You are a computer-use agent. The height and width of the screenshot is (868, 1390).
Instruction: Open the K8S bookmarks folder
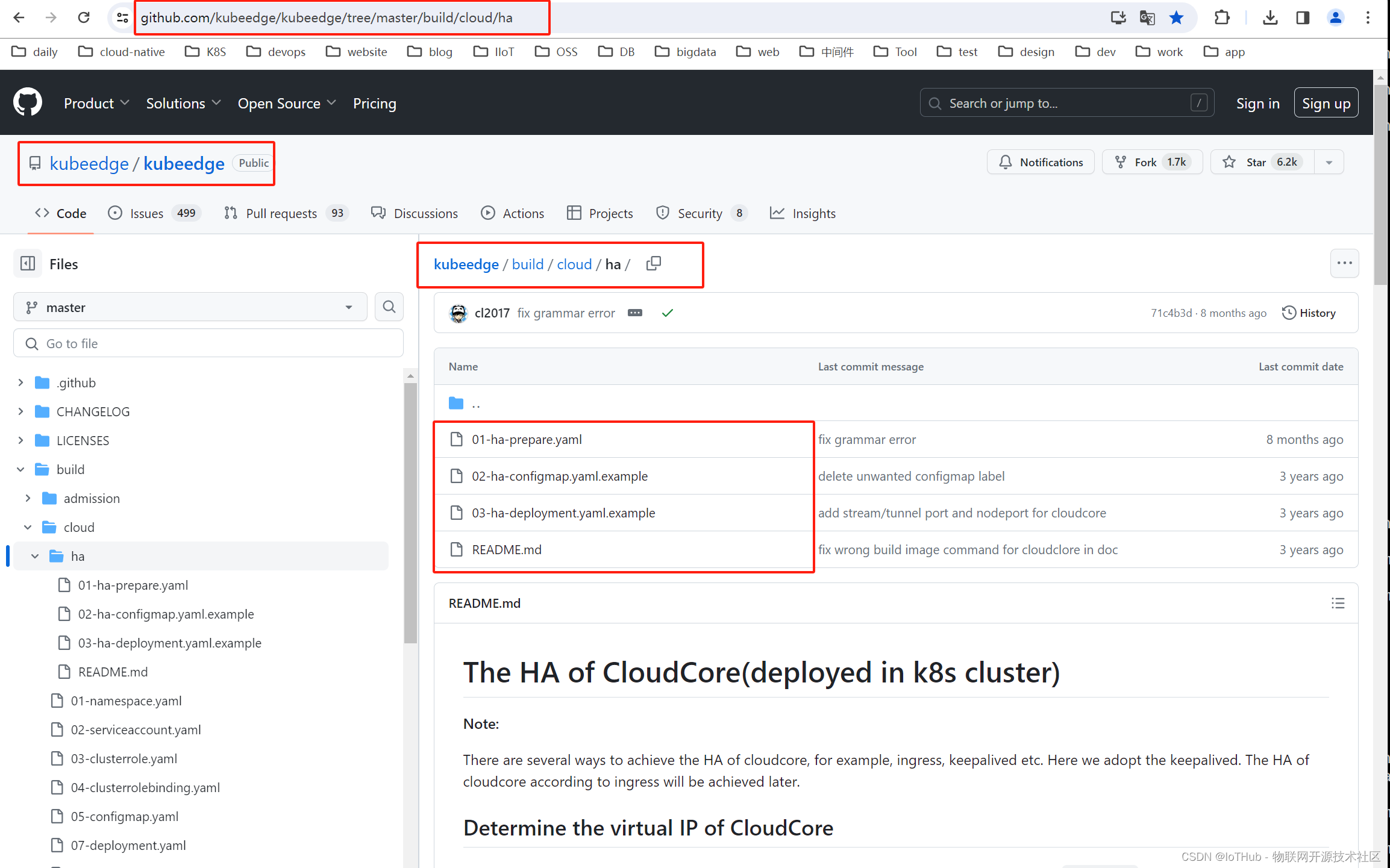[x=205, y=52]
